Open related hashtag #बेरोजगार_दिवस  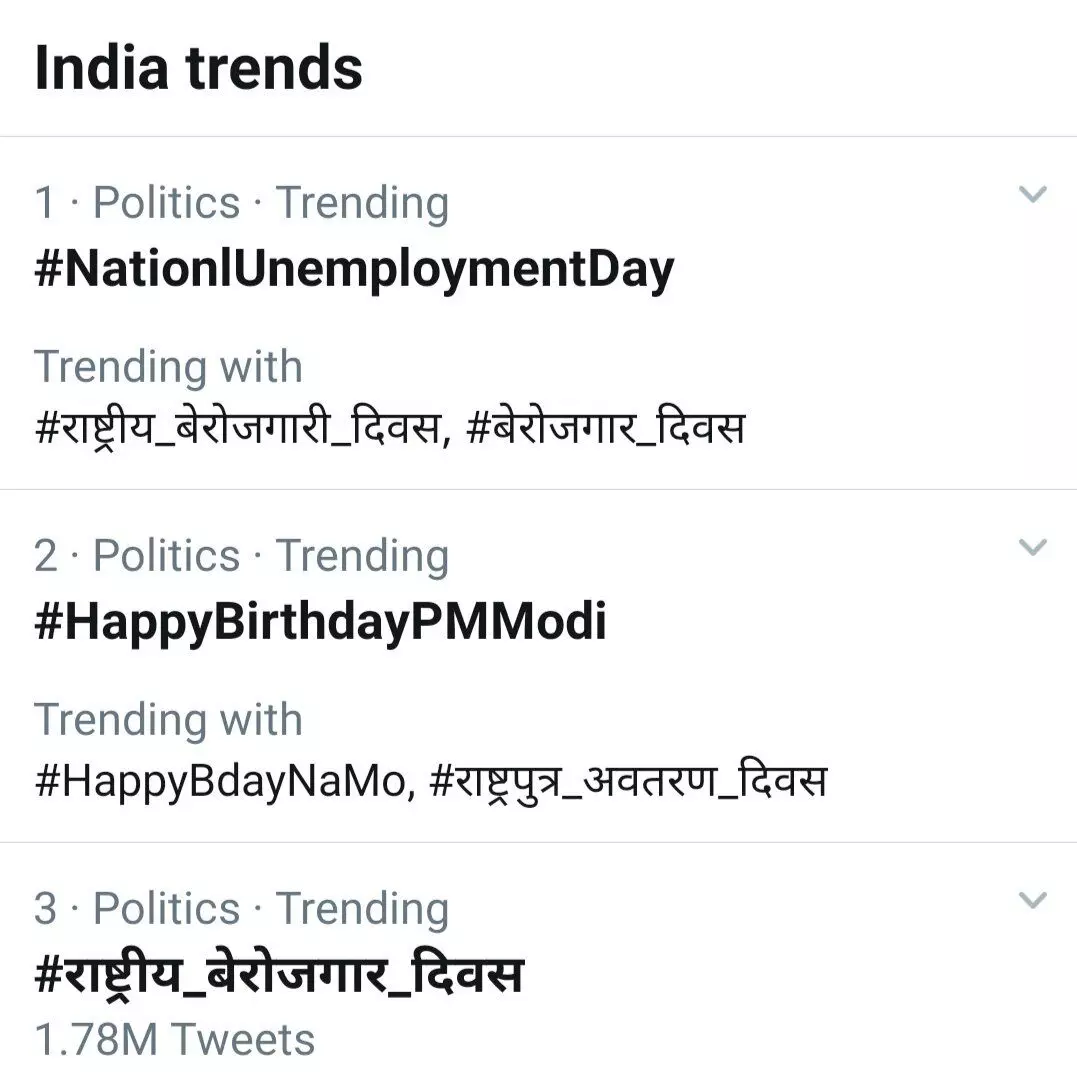point(605,429)
